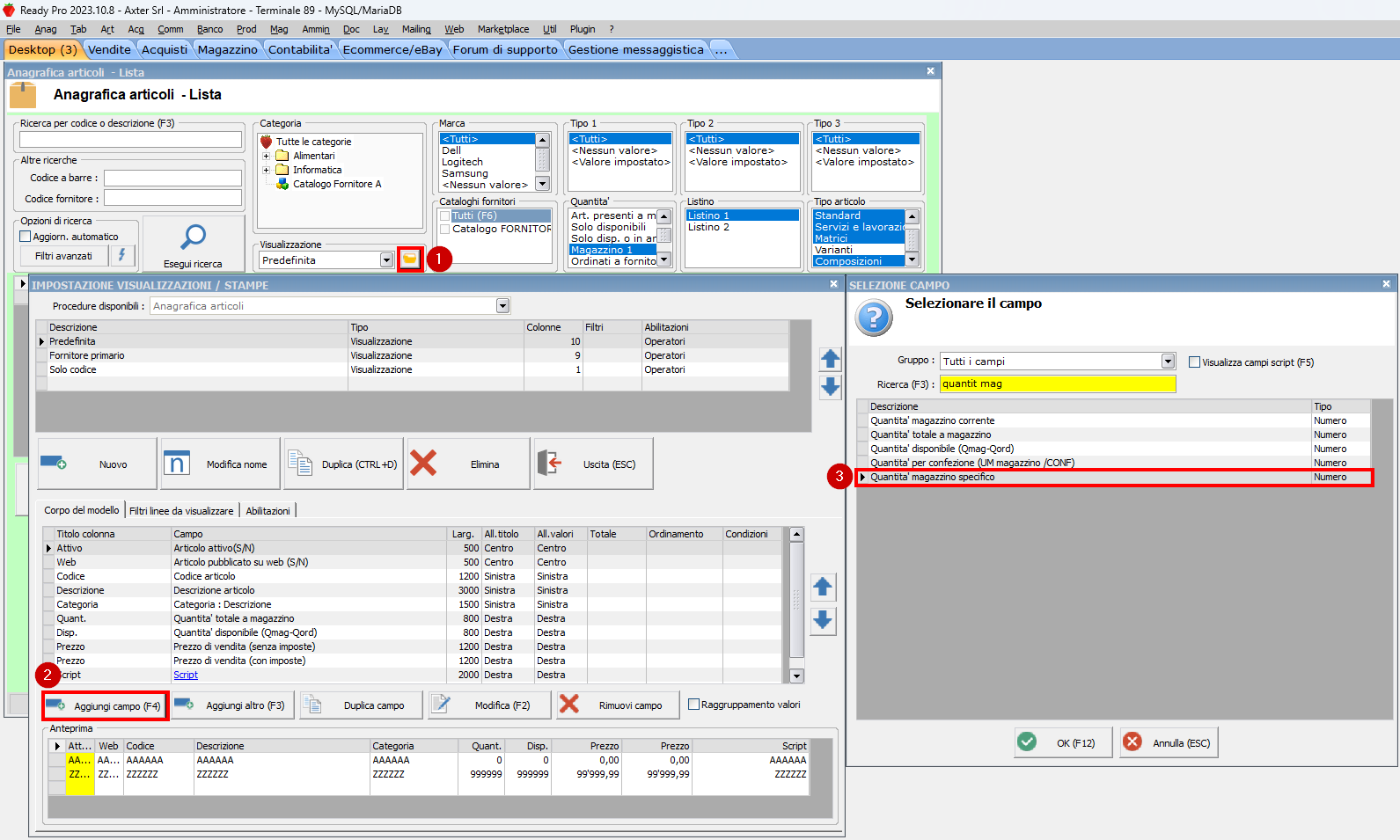The height and width of the screenshot is (840, 1400).
Task: Enable Raggruppamento valori checkbox
Action: pos(693,705)
